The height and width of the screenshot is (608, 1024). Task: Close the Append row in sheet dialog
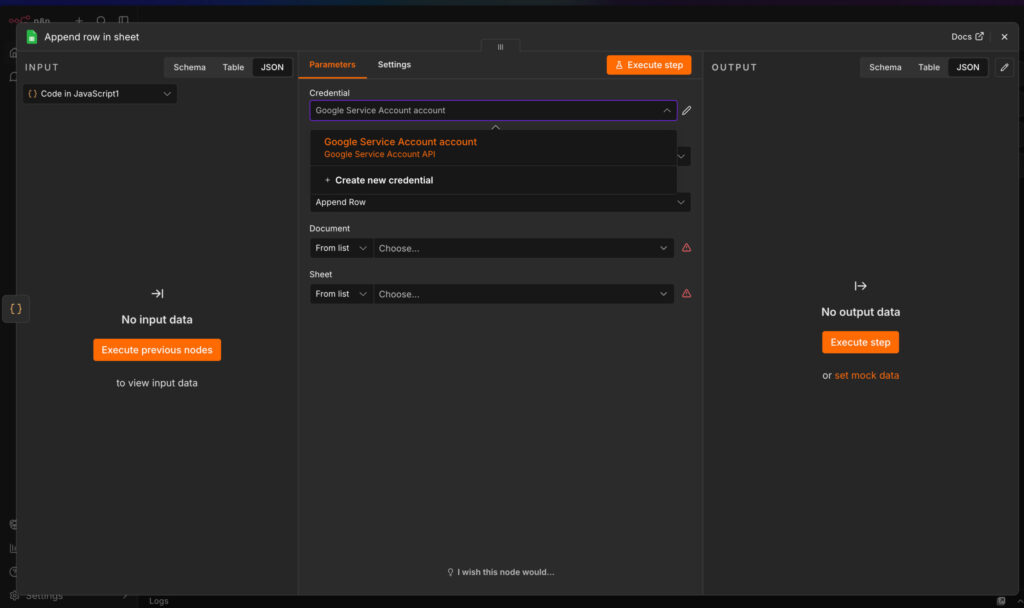1004,37
